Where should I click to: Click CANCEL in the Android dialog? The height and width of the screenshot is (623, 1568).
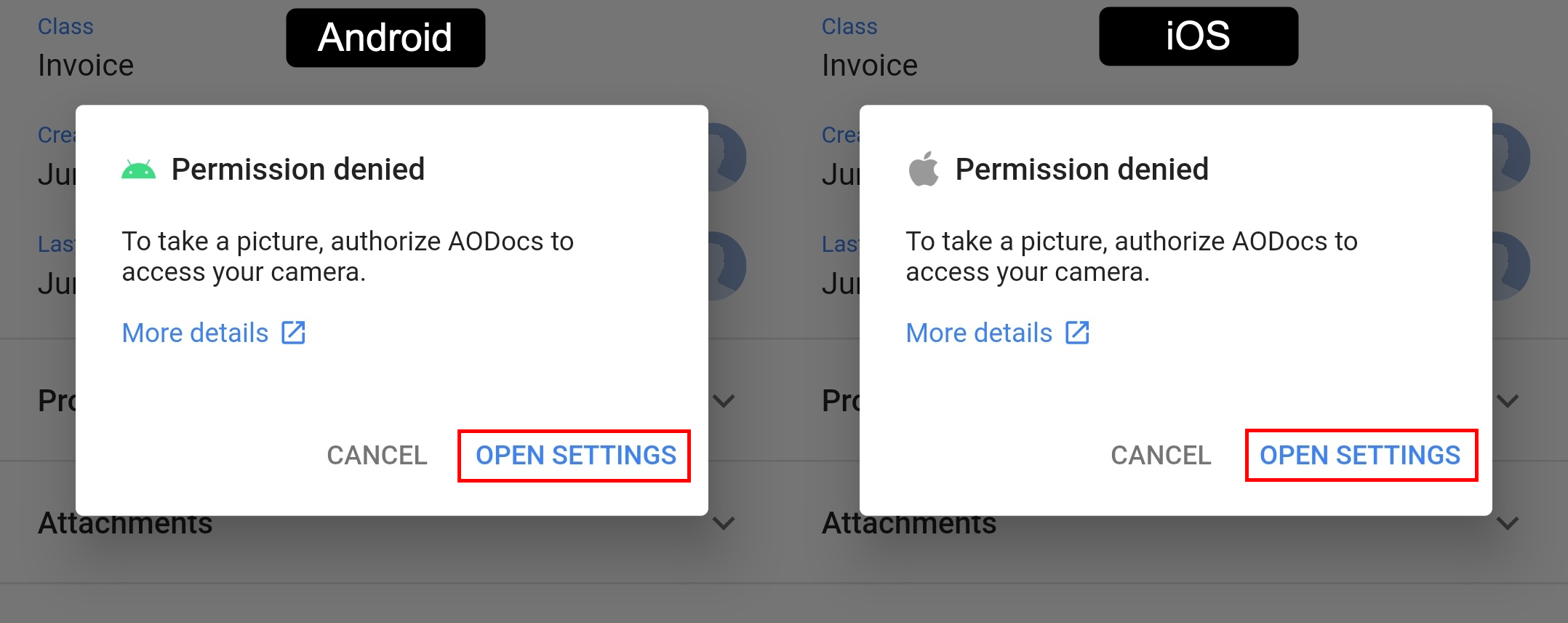(377, 456)
